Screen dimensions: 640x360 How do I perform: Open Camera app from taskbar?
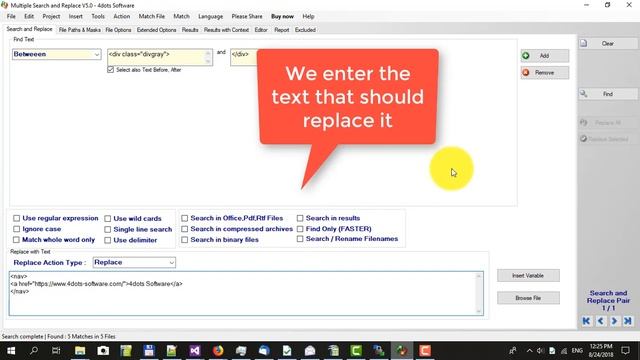103,351
